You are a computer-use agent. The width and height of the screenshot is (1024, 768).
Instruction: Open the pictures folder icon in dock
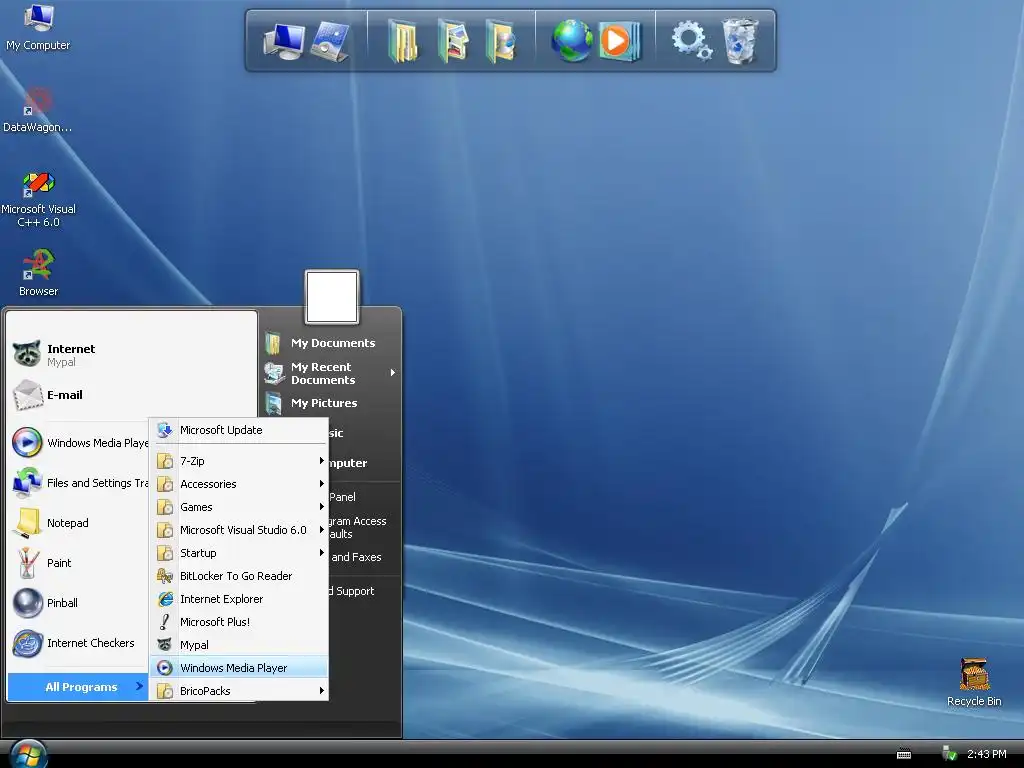tap(453, 41)
